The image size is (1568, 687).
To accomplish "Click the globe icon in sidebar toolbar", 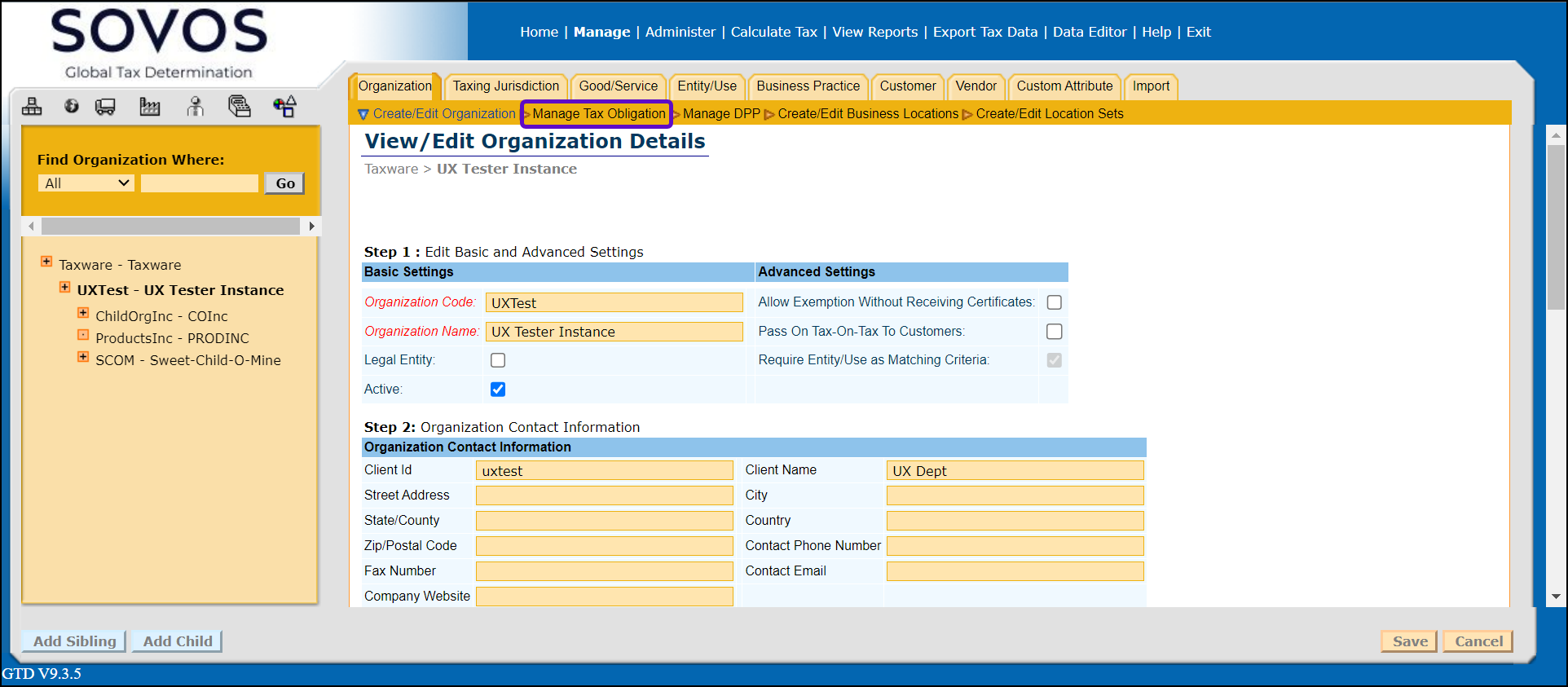I will (72, 107).
